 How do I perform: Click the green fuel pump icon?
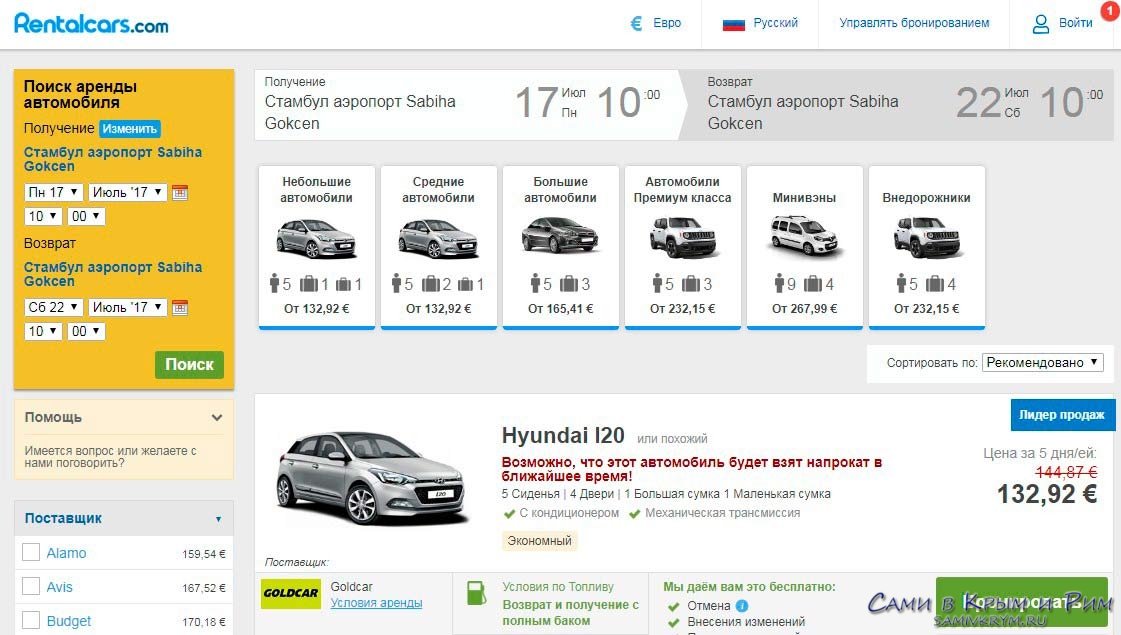point(476,593)
